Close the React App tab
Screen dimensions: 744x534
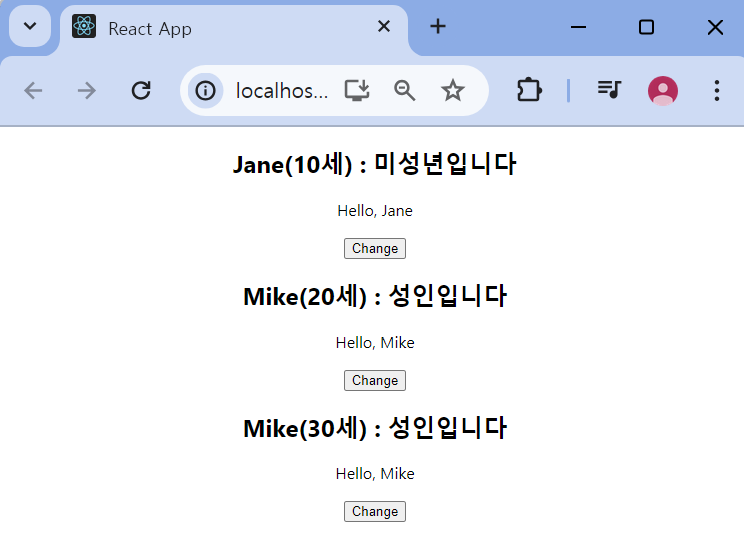coord(383,26)
